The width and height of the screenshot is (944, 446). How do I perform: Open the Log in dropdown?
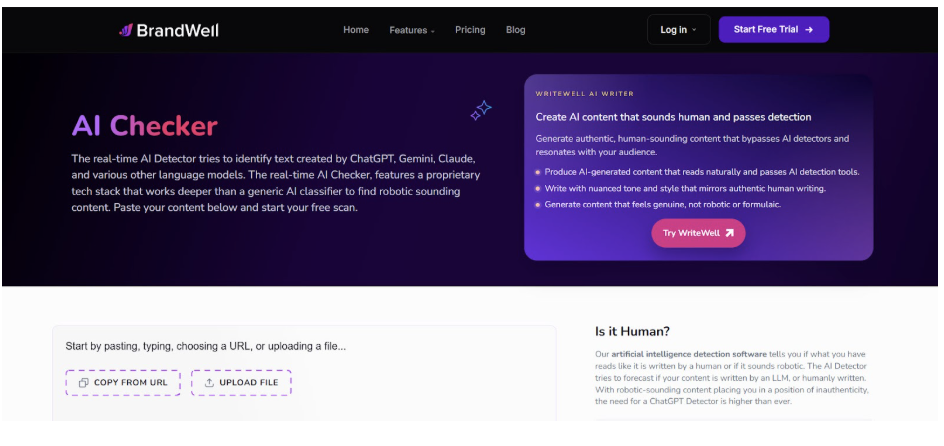678,30
